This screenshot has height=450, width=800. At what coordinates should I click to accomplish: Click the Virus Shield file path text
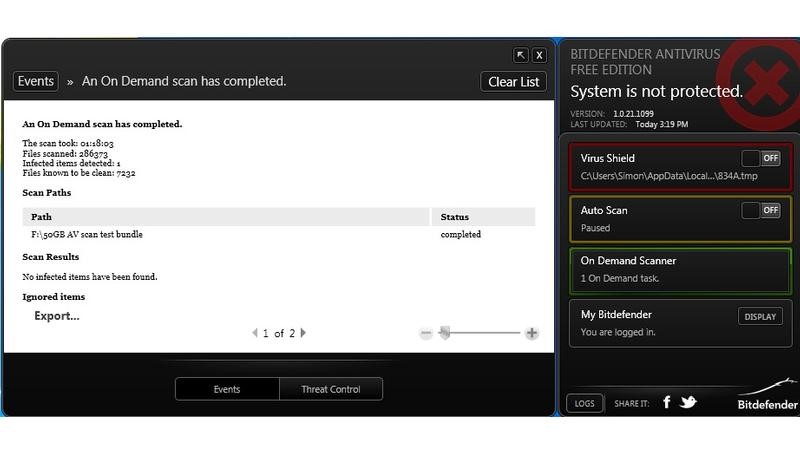pyautogui.click(x=669, y=176)
